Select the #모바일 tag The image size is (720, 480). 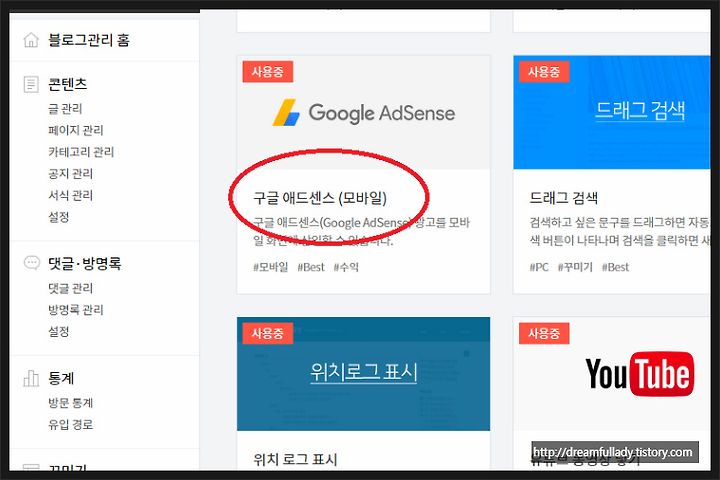pyautogui.click(x=270, y=267)
